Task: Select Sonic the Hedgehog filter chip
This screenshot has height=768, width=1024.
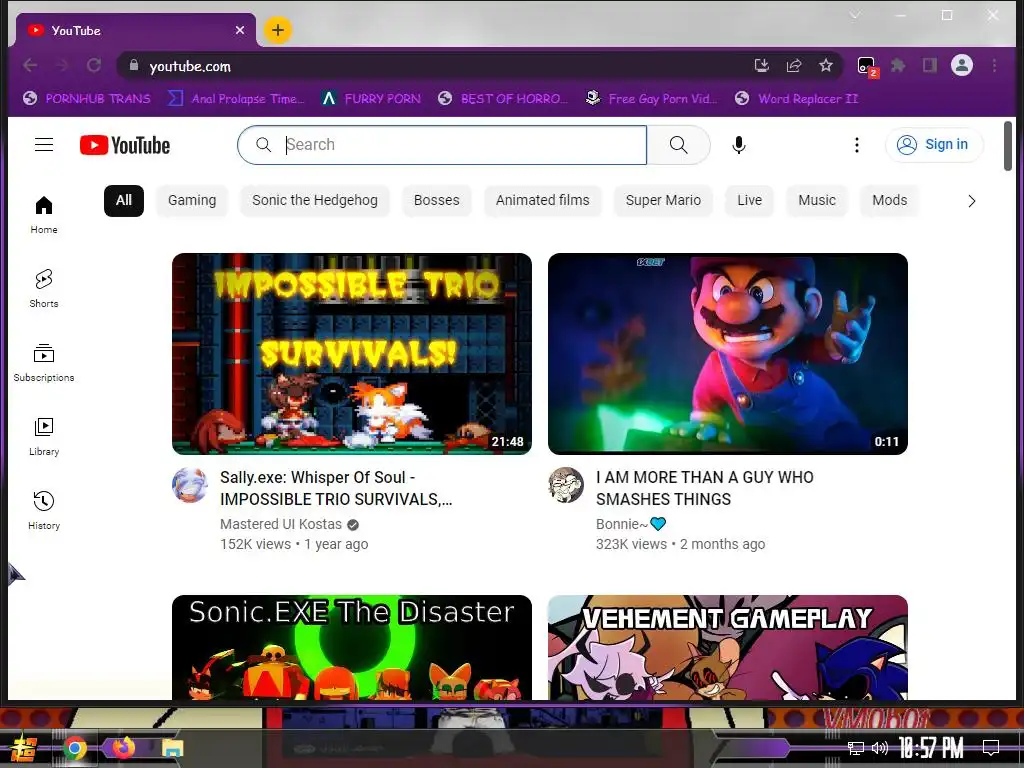Action: [x=315, y=200]
